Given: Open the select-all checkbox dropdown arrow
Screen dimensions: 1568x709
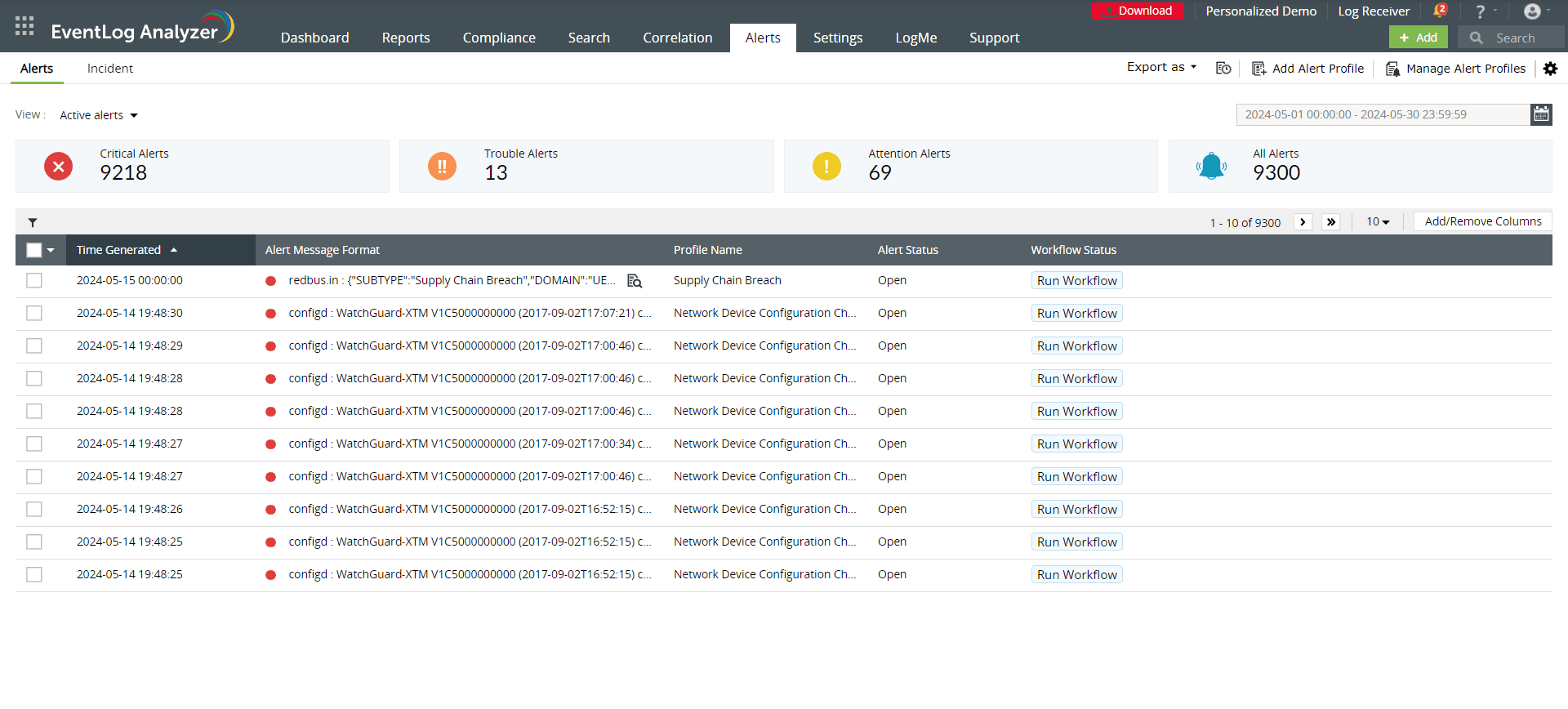Looking at the screenshot, I should [x=51, y=250].
